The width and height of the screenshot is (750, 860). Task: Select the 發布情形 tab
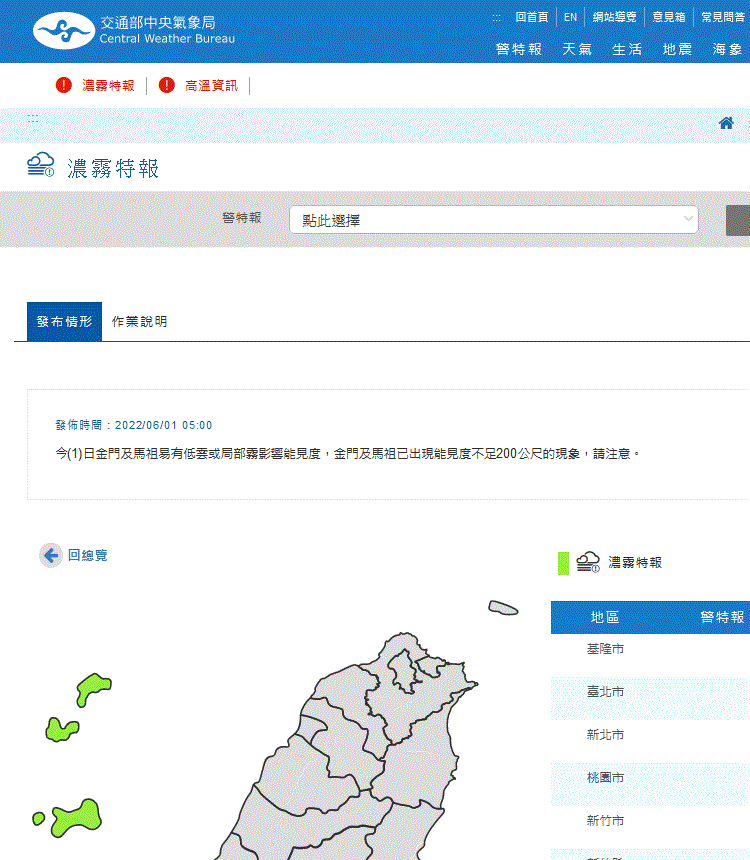64,321
